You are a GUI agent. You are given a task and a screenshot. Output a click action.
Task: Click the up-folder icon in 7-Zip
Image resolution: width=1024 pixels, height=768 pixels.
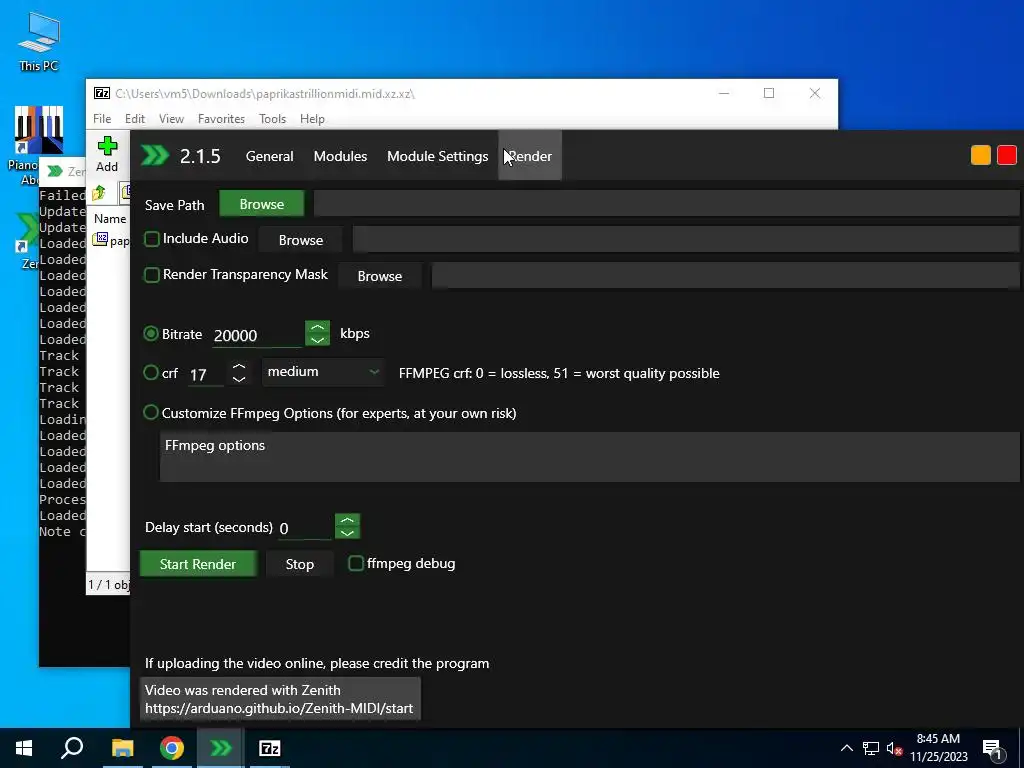tap(99, 193)
